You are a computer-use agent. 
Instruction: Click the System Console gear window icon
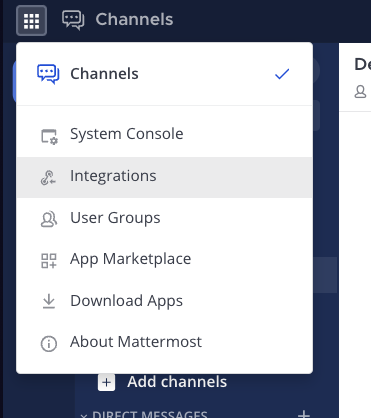pyautogui.click(x=49, y=136)
